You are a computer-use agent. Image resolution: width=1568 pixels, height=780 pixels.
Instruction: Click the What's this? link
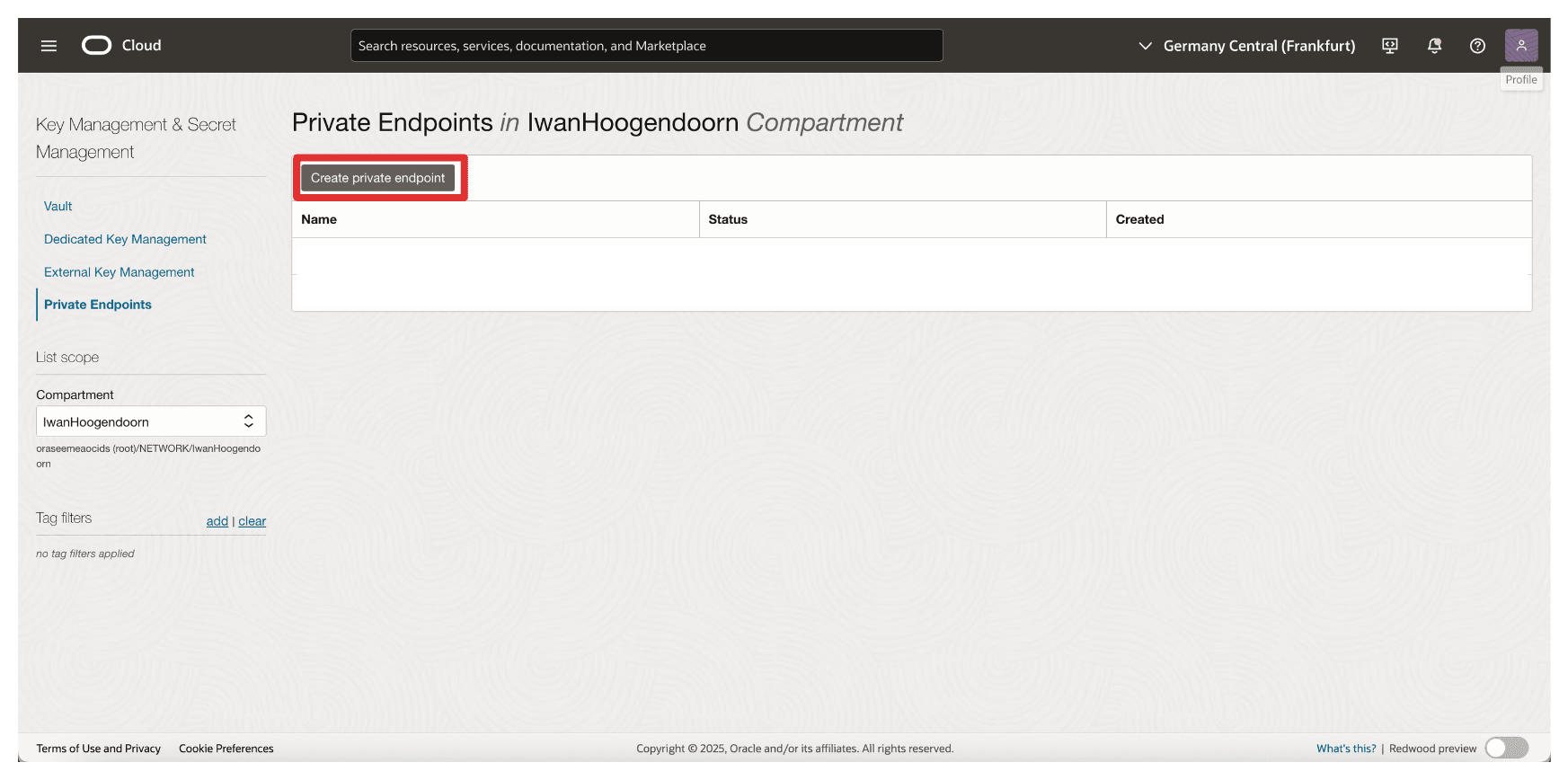click(x=1345, y=749)
